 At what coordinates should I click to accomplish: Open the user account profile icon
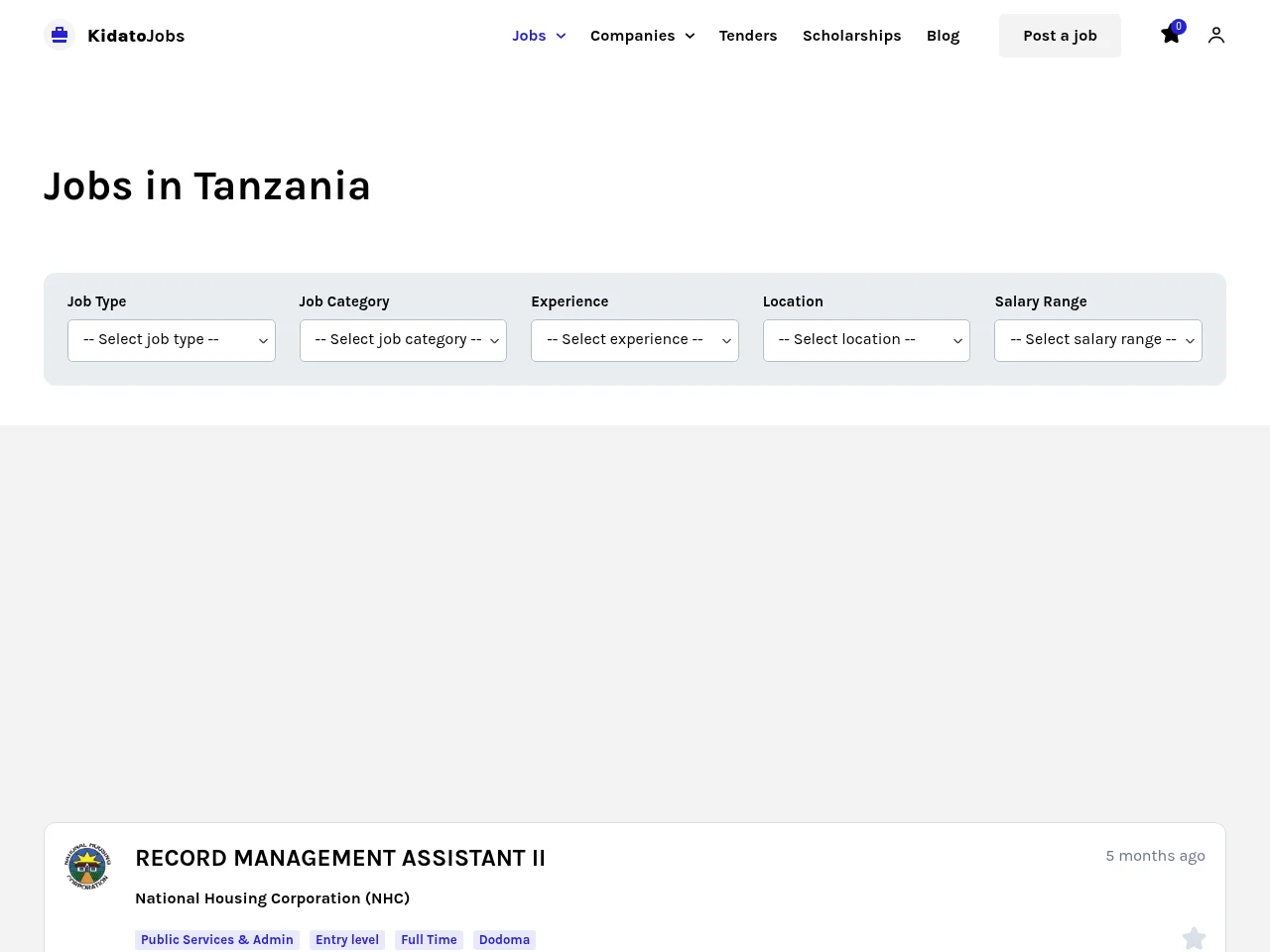click(x=1216, y=36)
